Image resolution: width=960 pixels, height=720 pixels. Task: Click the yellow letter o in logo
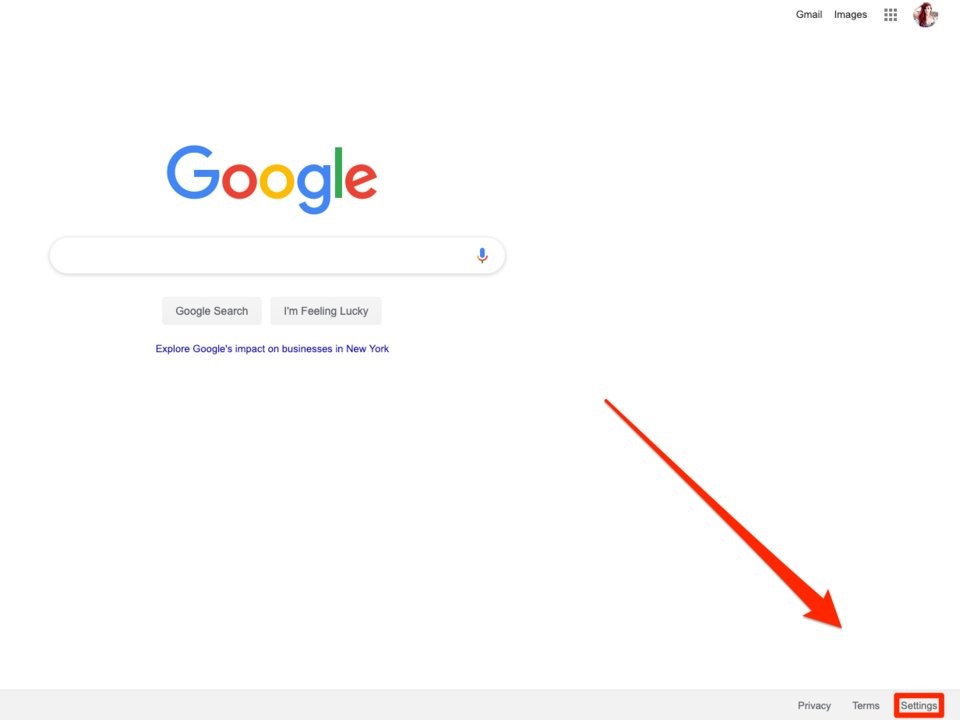[277, 181]
